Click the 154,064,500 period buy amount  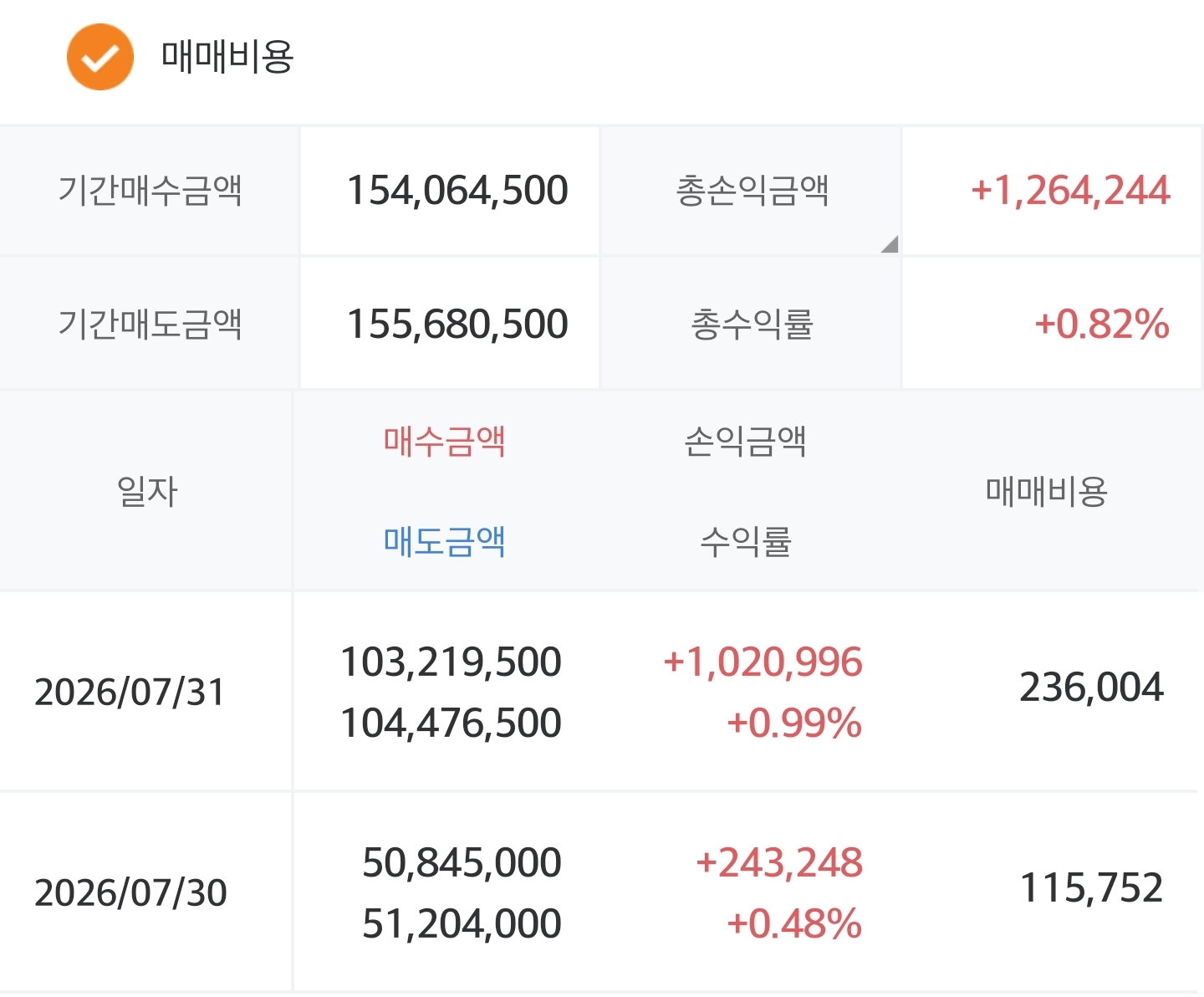click(457, 191)
